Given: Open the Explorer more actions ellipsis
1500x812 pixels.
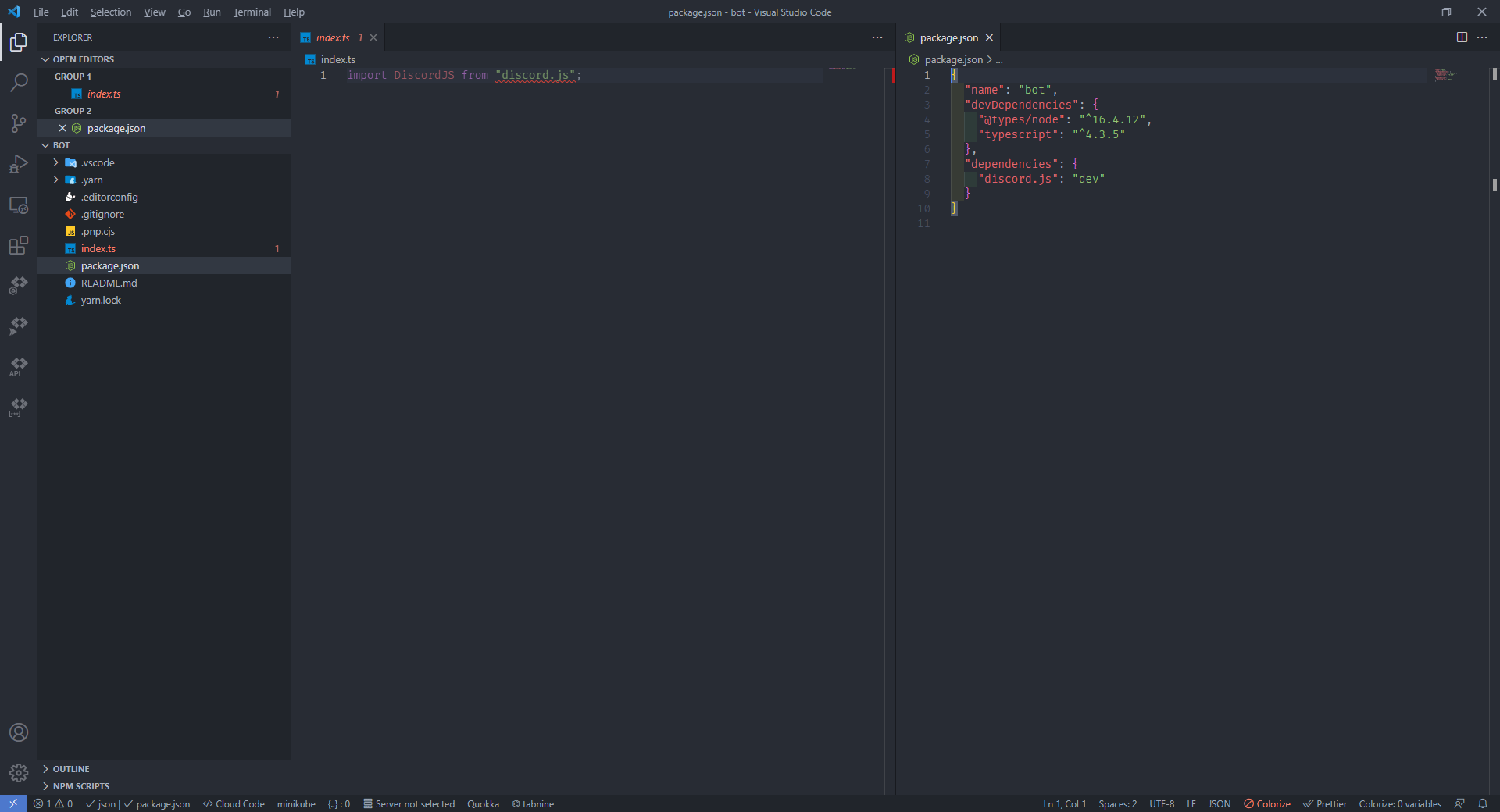Looking at the screenshot, I should [x=273, y=37].
